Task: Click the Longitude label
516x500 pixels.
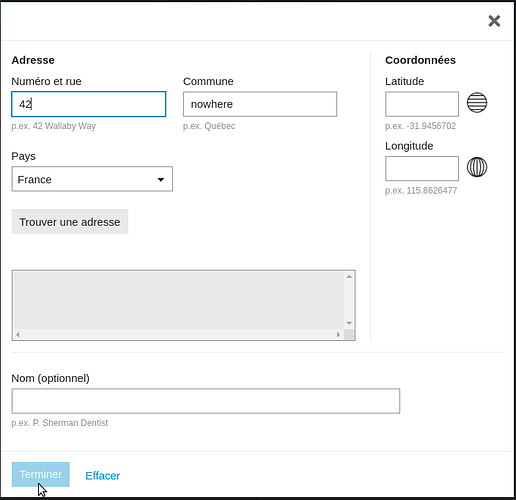Action: click(x=409, y=146)
